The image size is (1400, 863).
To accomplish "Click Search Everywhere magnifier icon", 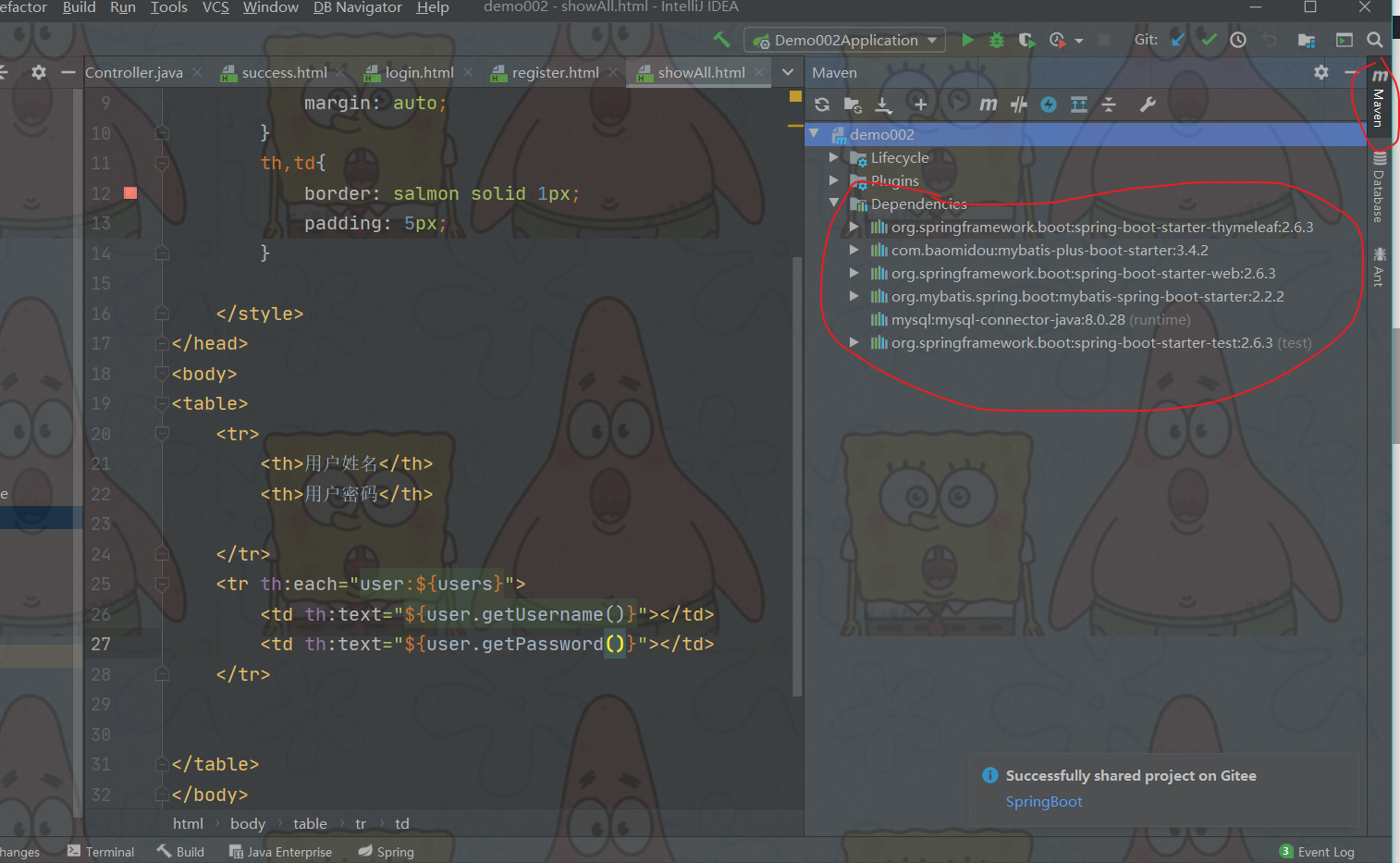I will [x=1375, y=40].
